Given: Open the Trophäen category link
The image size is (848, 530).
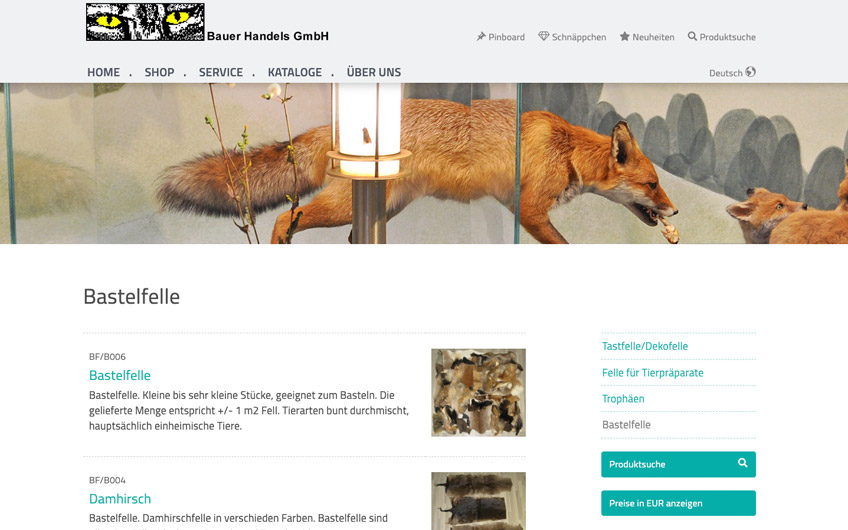Looking at the screenshot, I should [x=623, y=399].
